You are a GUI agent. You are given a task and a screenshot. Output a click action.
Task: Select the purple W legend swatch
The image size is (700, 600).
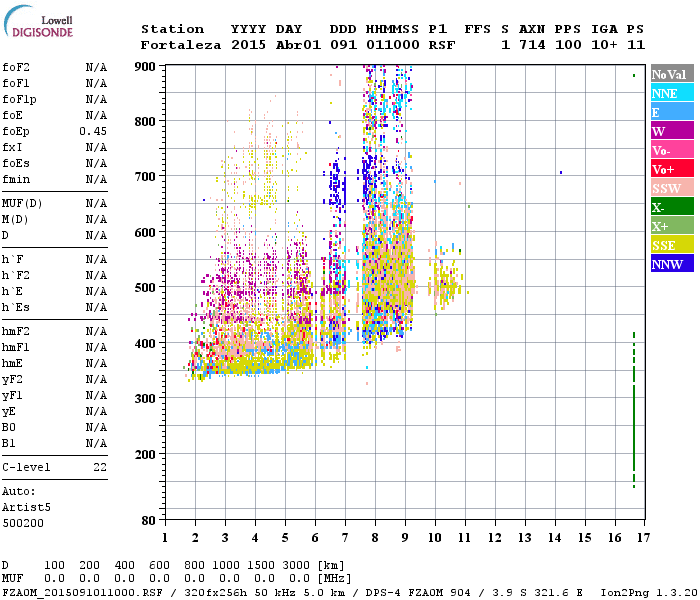click(671, 131)
